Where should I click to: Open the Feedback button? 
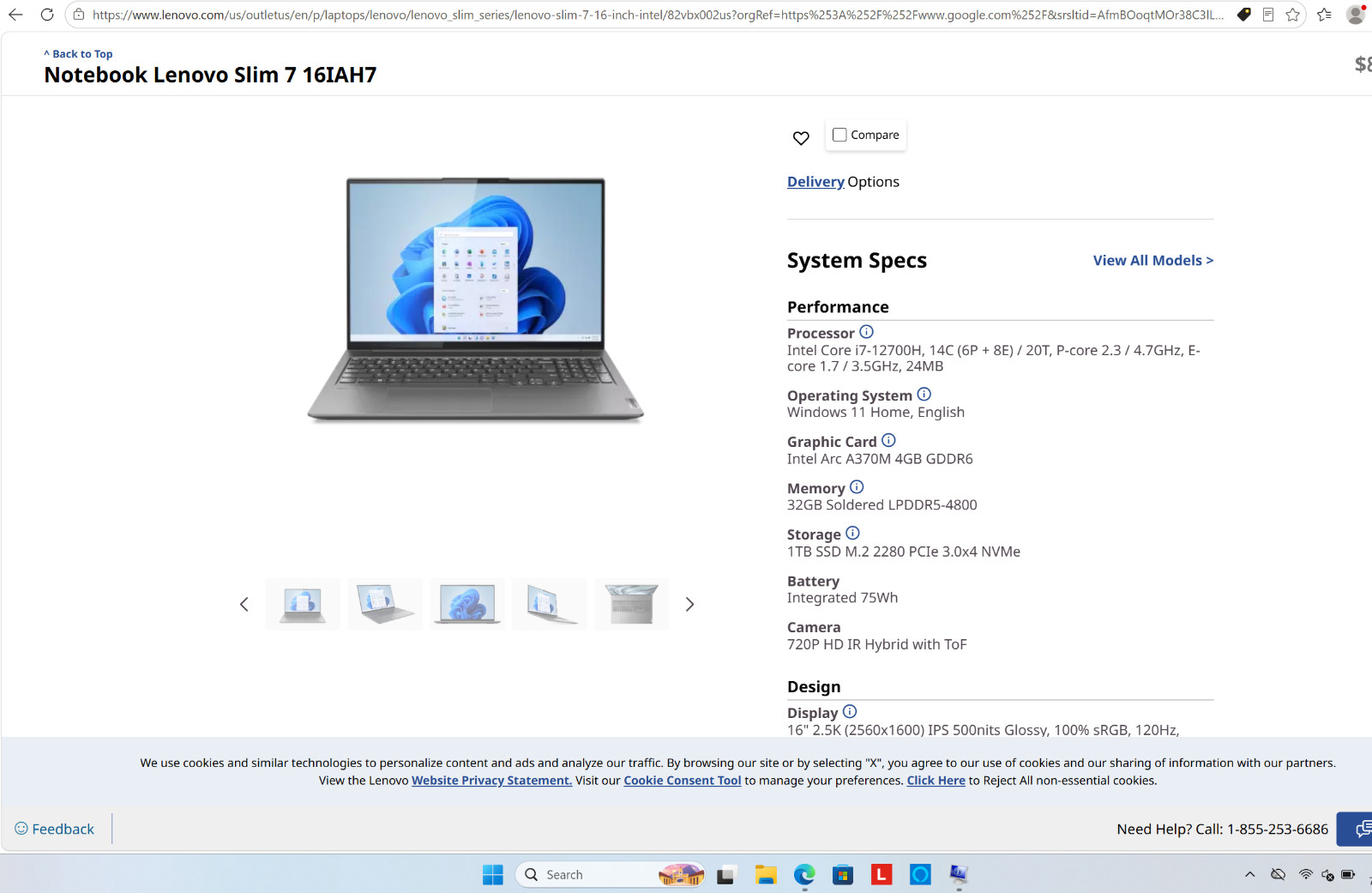(55, 829)
